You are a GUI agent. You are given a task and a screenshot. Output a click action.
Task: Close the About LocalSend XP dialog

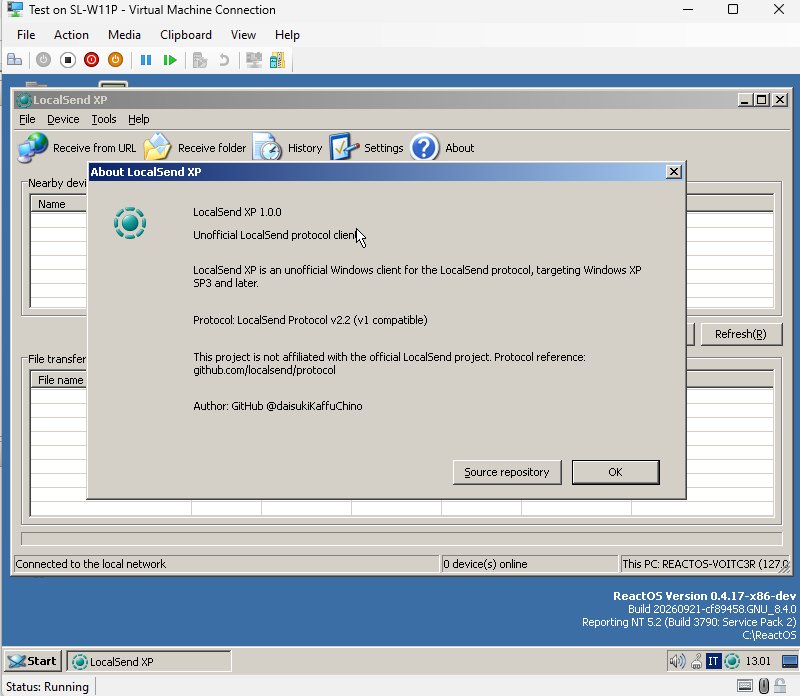pyautogui.click(x=673, y=172)
